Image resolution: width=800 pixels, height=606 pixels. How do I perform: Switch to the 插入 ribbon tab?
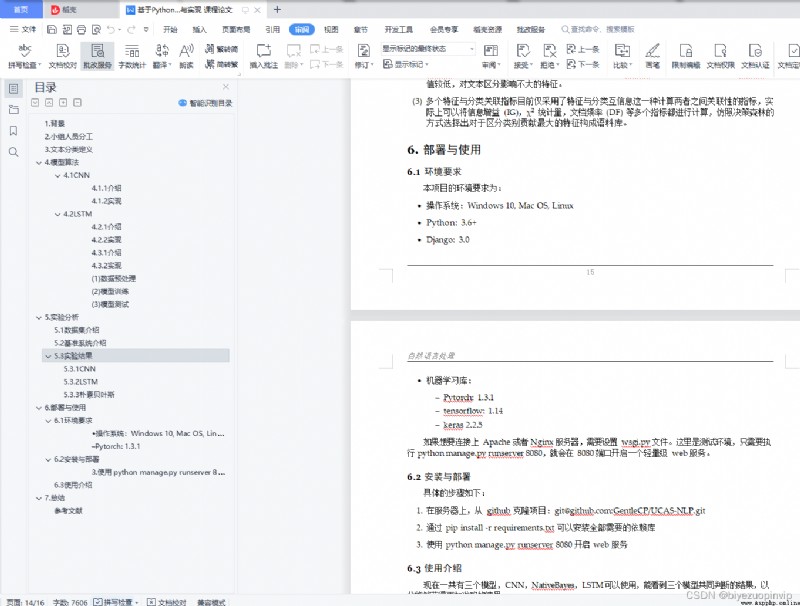pos(199,30)
